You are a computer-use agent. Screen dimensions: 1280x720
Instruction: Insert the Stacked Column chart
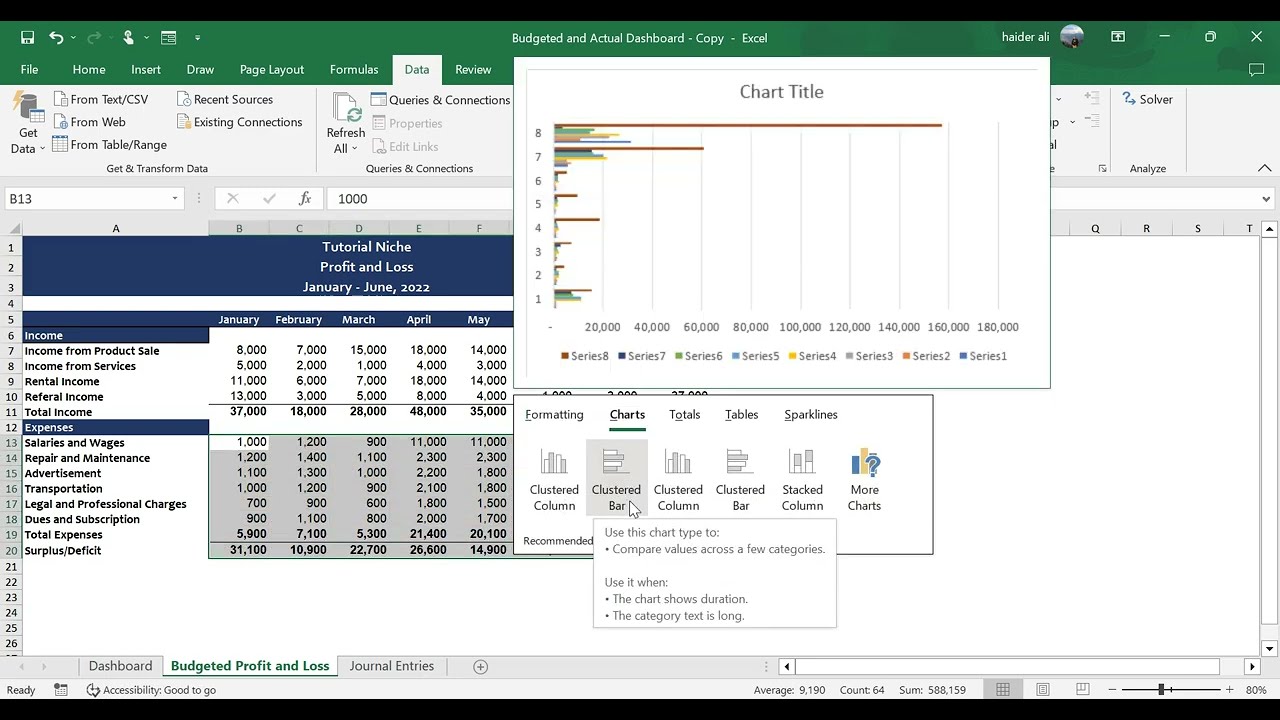(x=802, y=480)
